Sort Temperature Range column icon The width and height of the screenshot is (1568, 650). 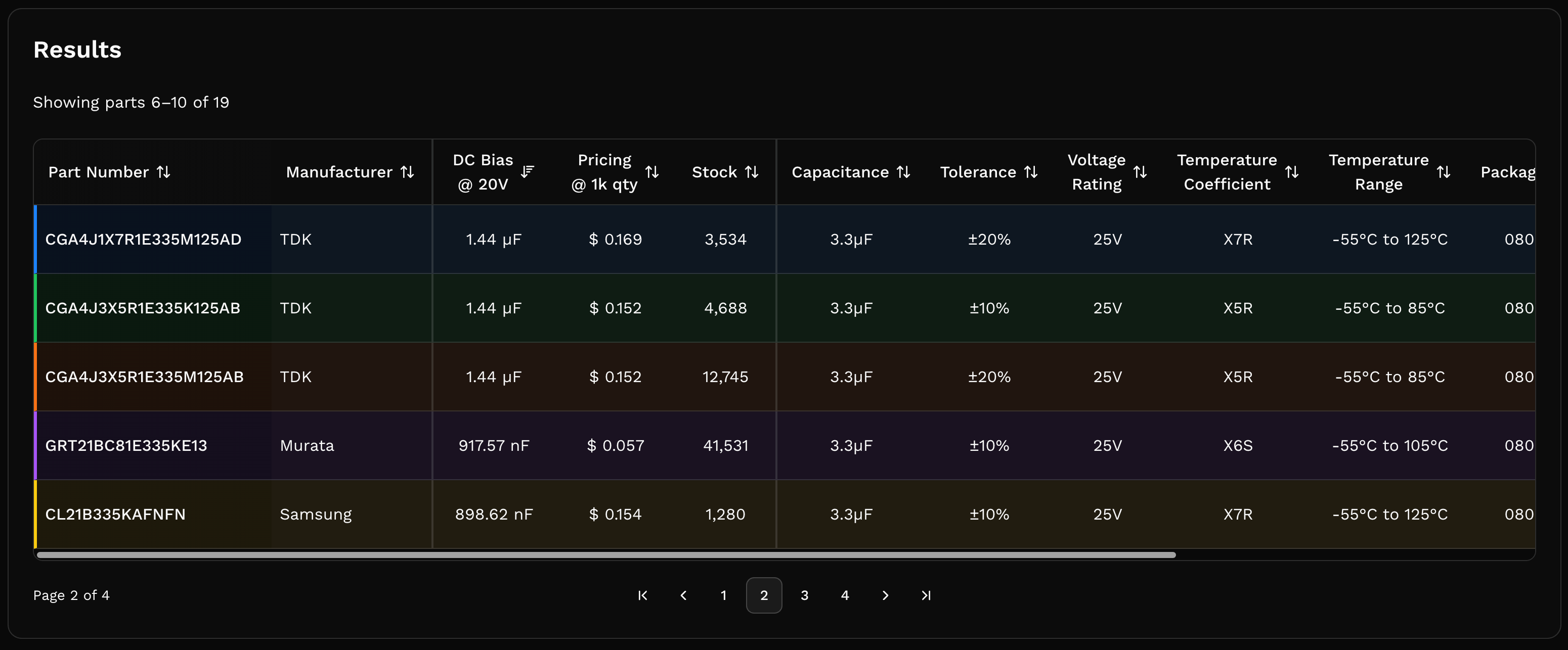1443,172
